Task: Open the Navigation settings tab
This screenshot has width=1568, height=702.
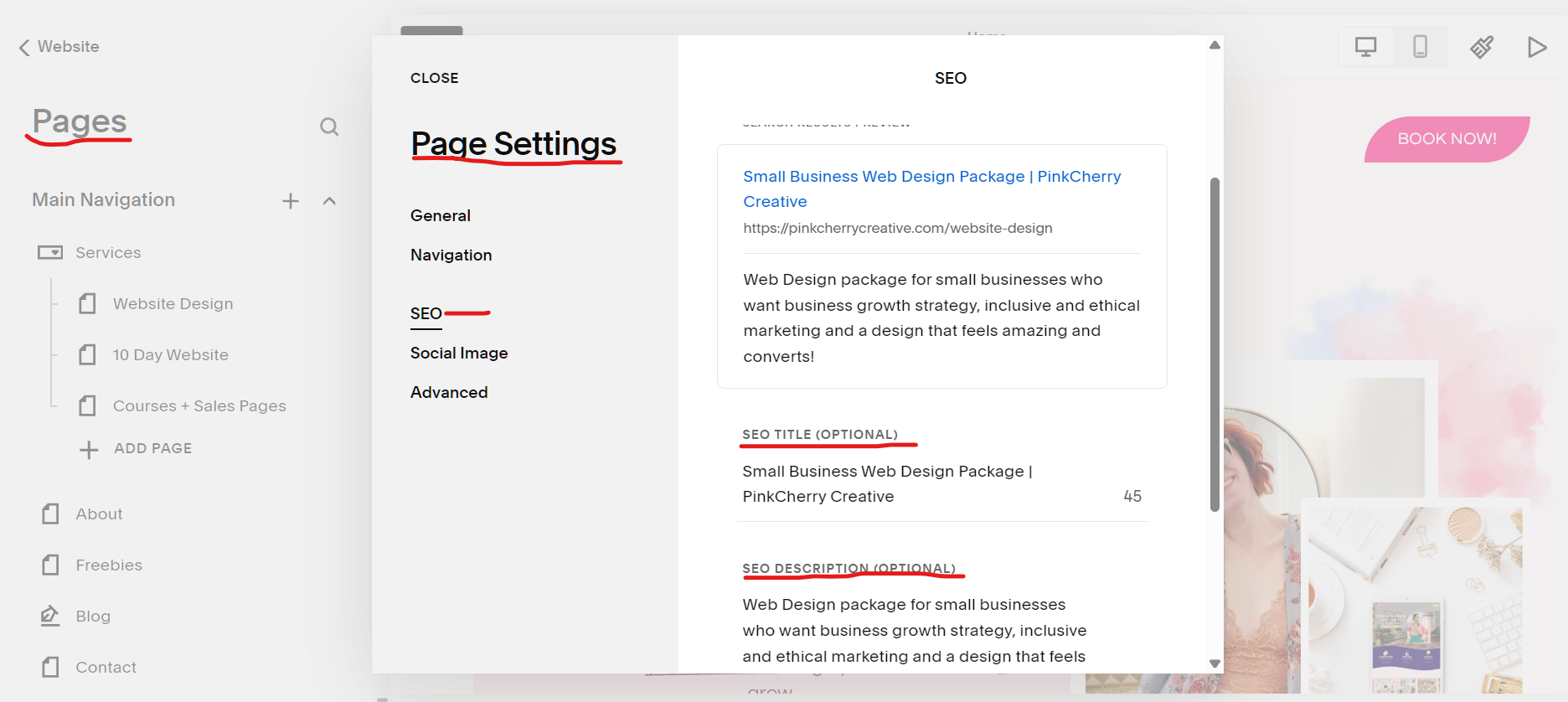Action: 451,255
